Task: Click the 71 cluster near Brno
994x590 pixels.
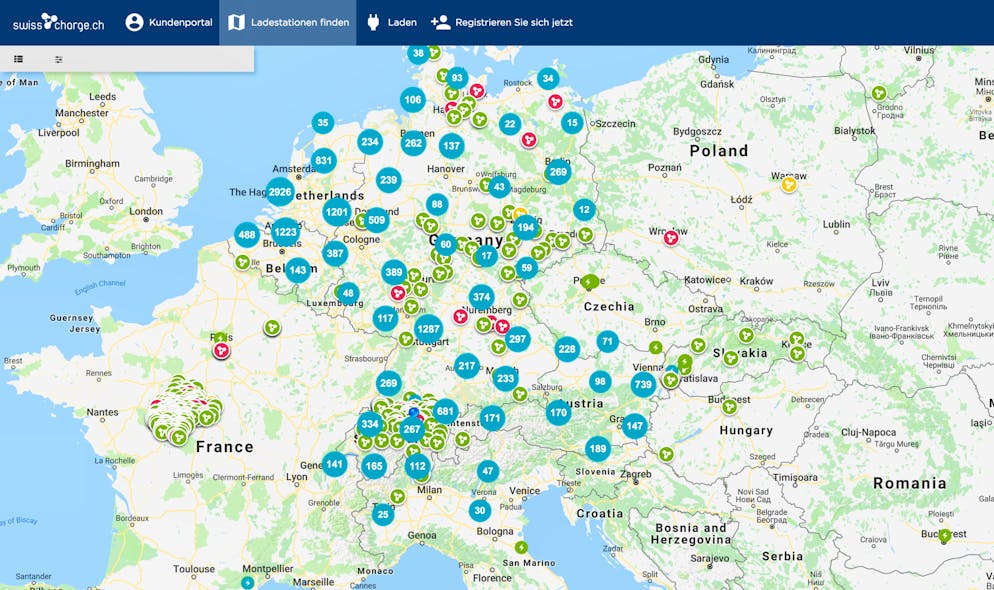Action: click(x=607, y=342)
